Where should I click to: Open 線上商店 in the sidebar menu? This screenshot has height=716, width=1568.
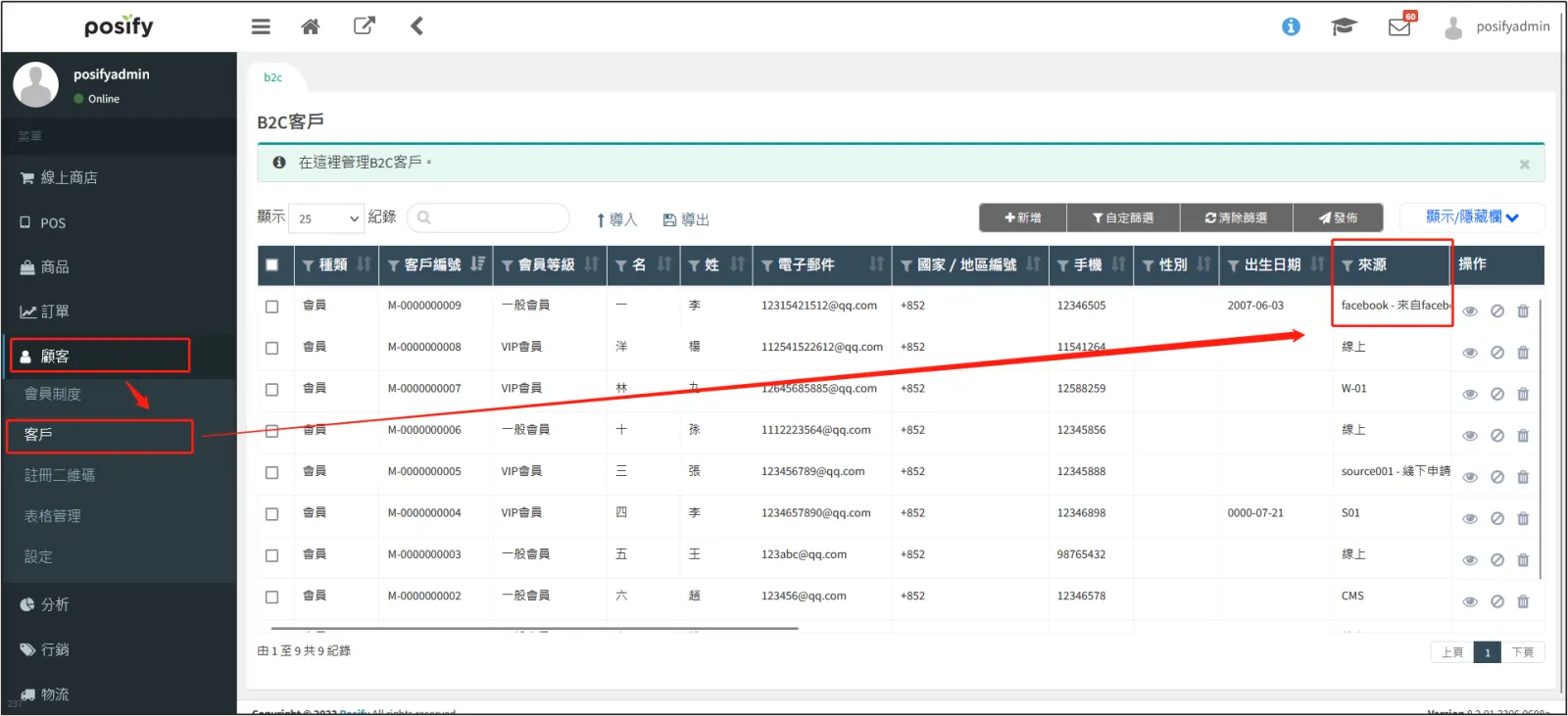[x=69, y=177]
